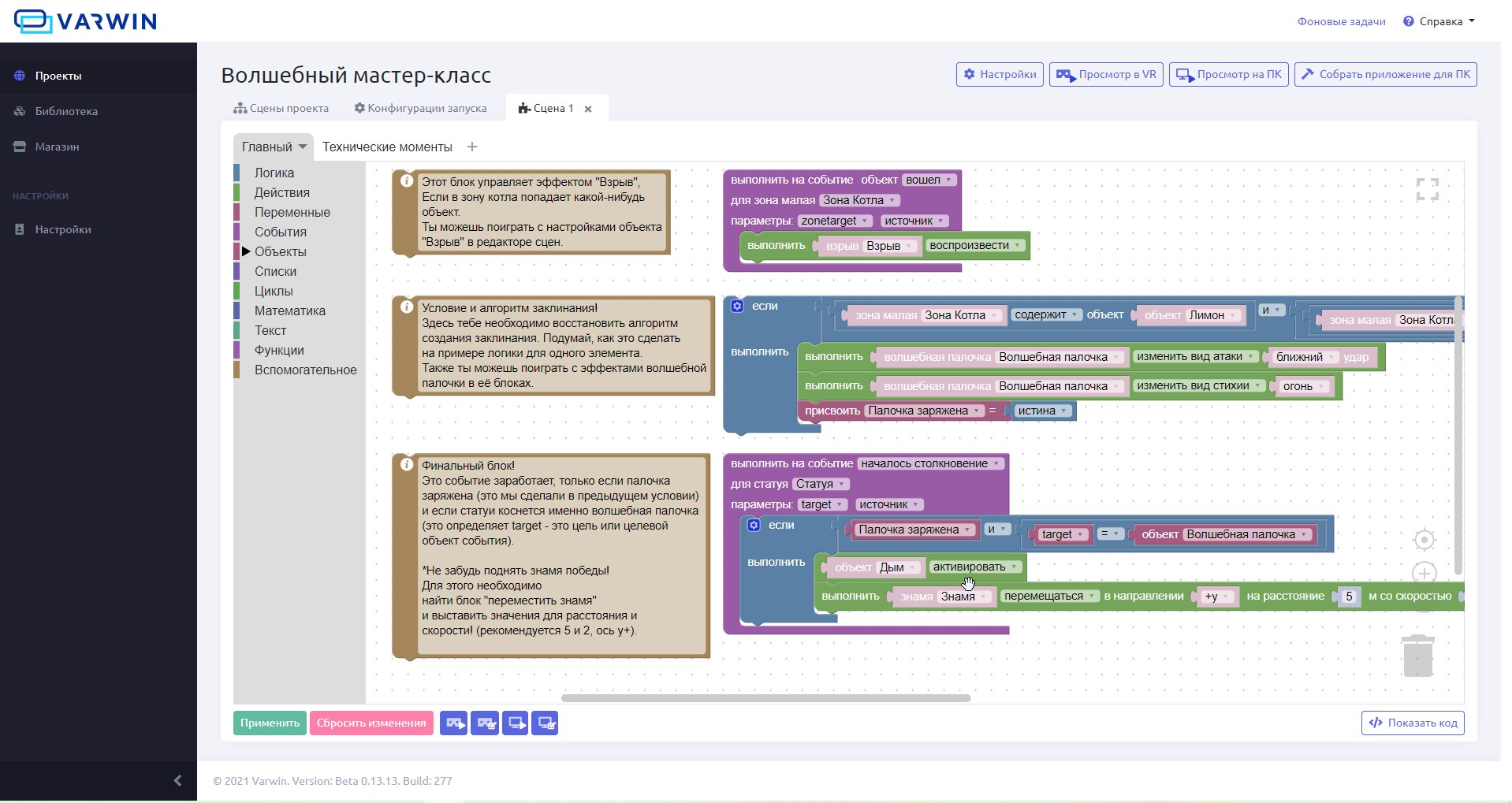
Task: Center workspace with the target icon
Action: point(1424,540)
